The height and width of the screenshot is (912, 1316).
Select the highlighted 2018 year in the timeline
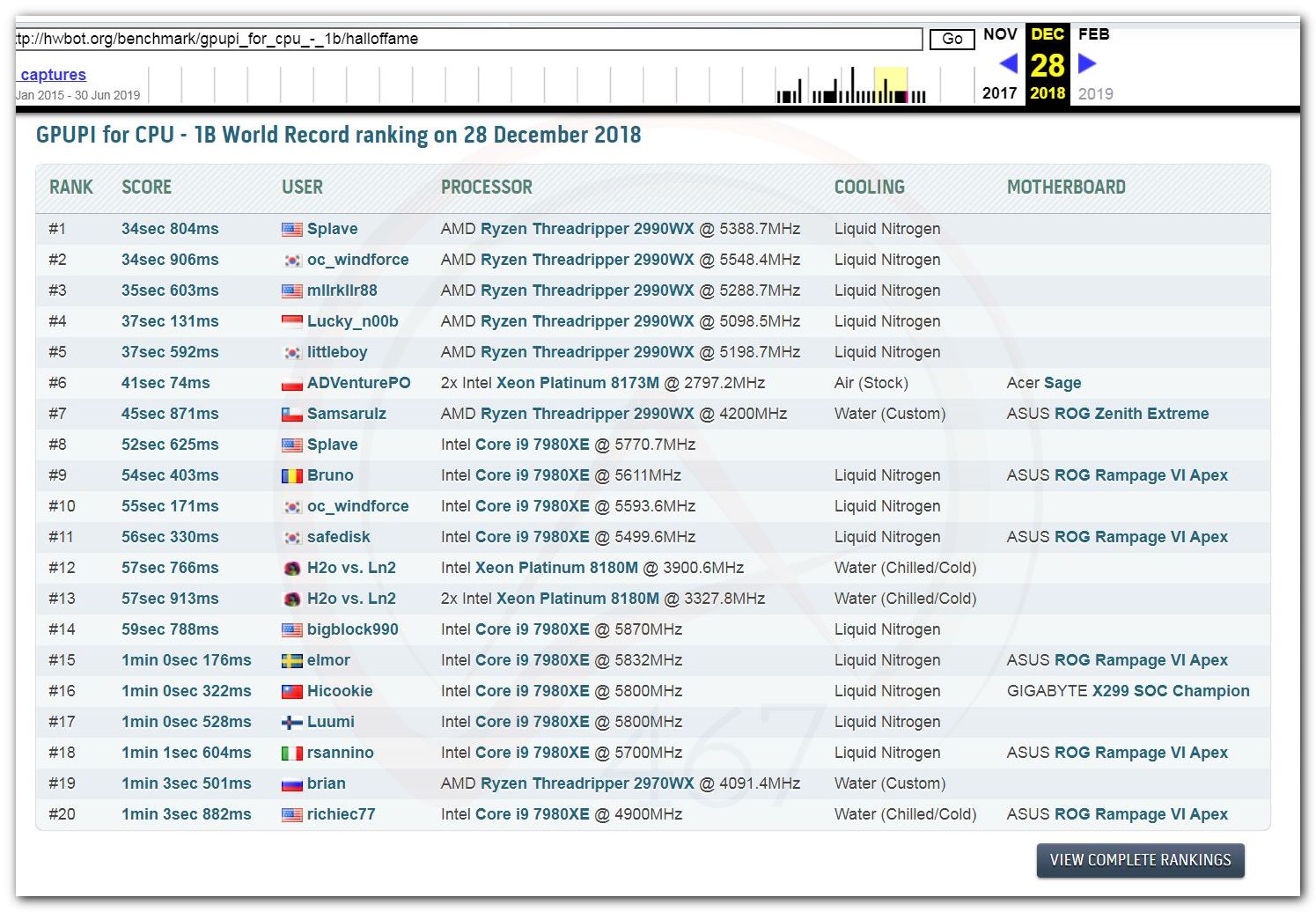(1048, 93)
